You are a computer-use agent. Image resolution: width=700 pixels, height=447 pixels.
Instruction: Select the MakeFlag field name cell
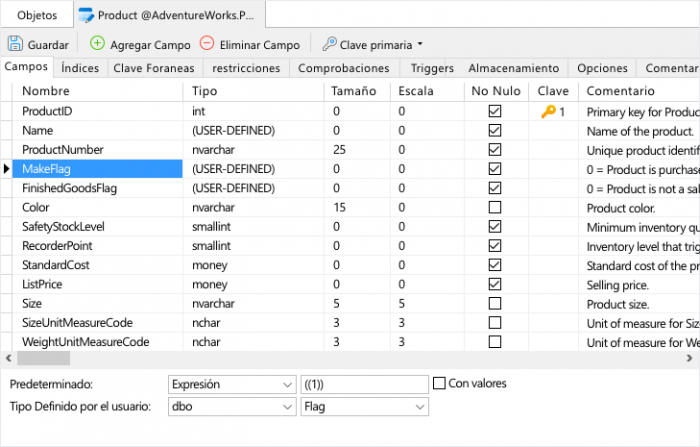point(97,169)
